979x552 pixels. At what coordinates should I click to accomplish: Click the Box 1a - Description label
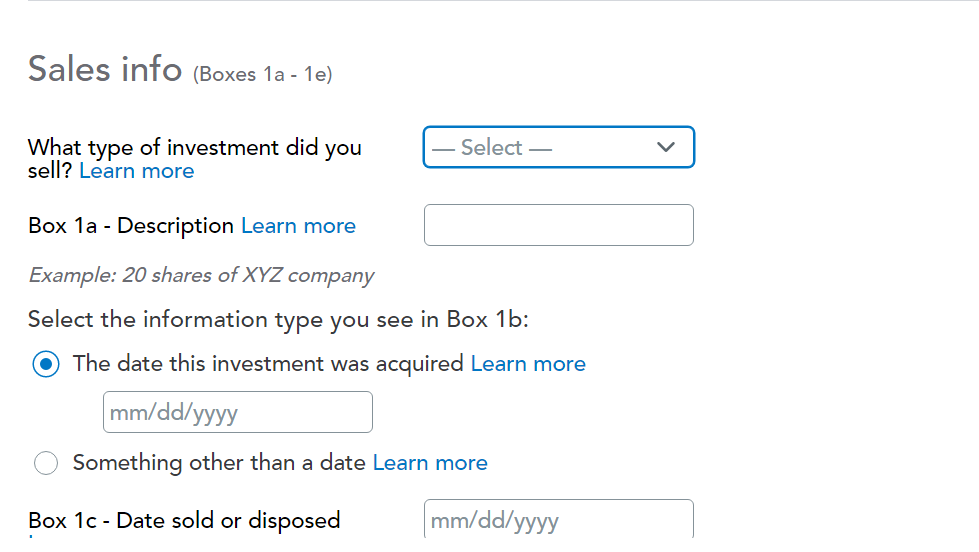tap(132, 226)
